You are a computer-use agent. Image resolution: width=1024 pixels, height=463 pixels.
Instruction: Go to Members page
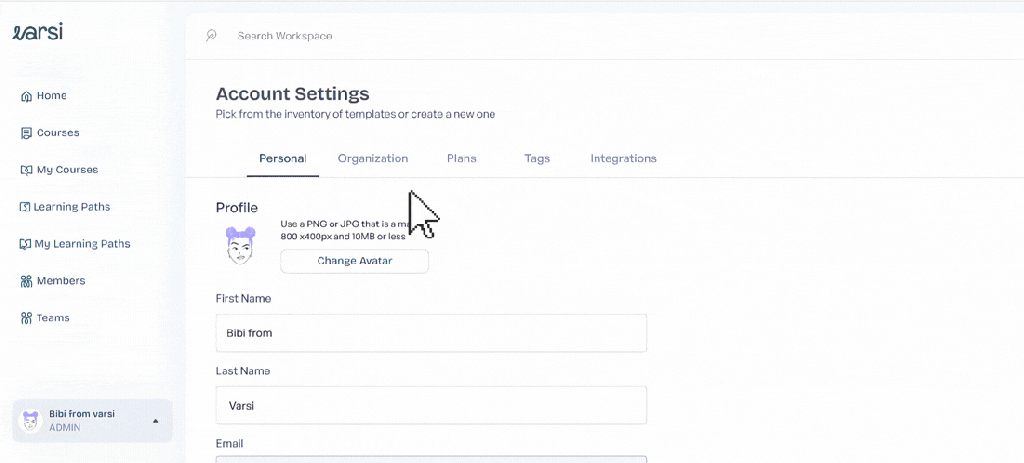tap(61, 281)
